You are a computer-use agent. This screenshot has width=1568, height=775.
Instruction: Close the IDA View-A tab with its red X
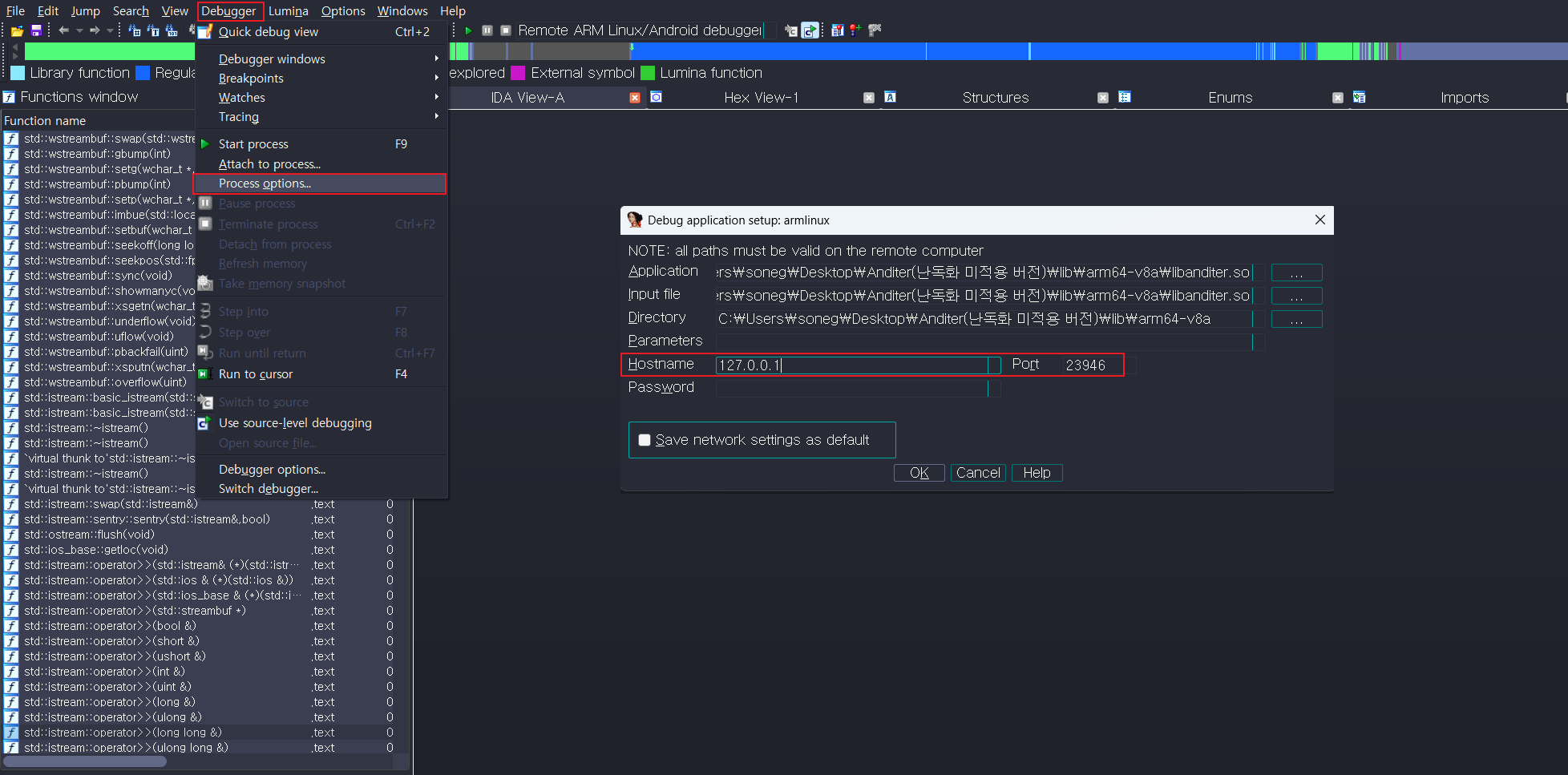point(635,98)
